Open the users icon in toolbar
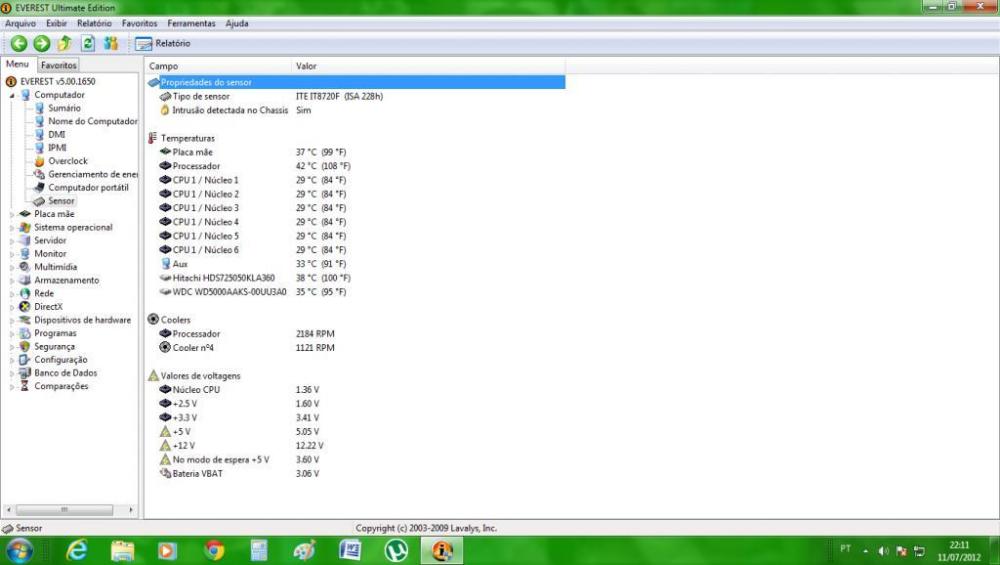Image resolution: width=1000 pixels, height=565 pixels. click(x=111, y=43)
